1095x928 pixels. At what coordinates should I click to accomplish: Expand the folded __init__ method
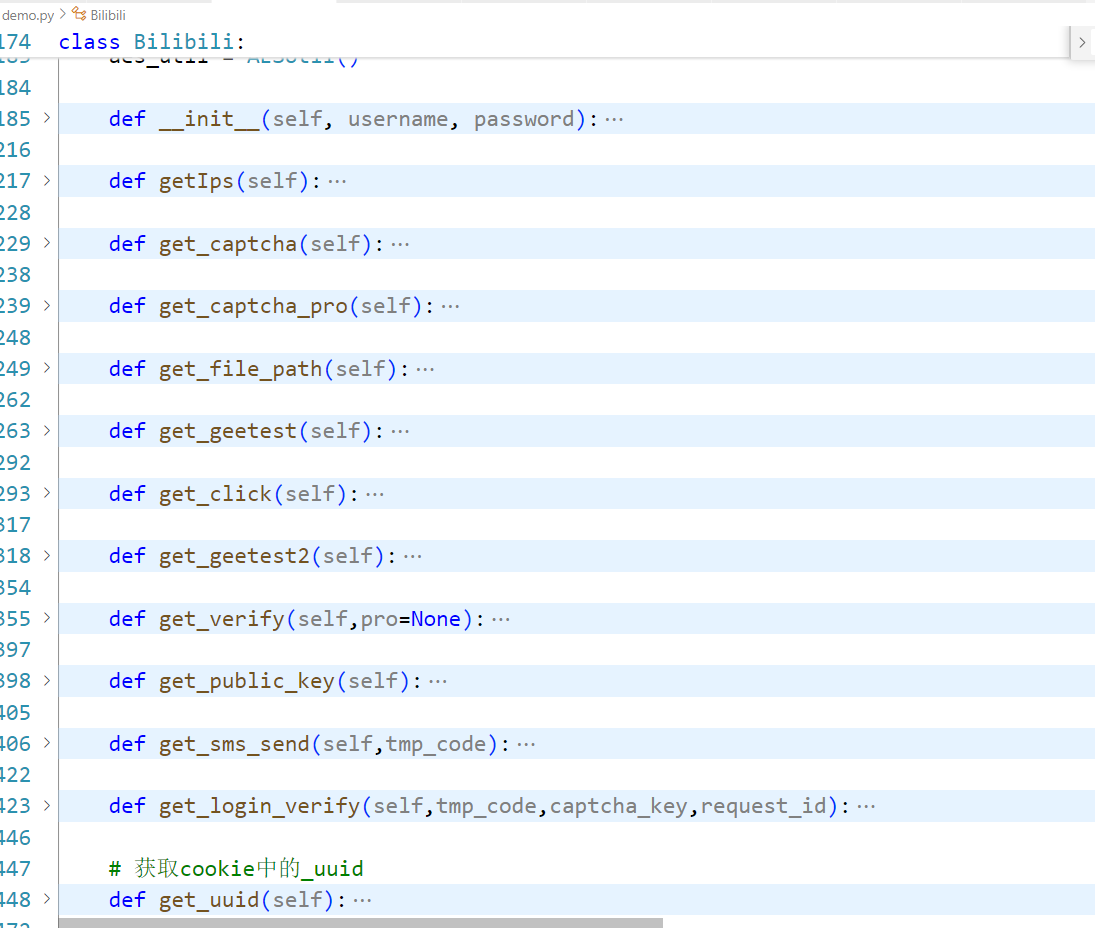(47, 118)
